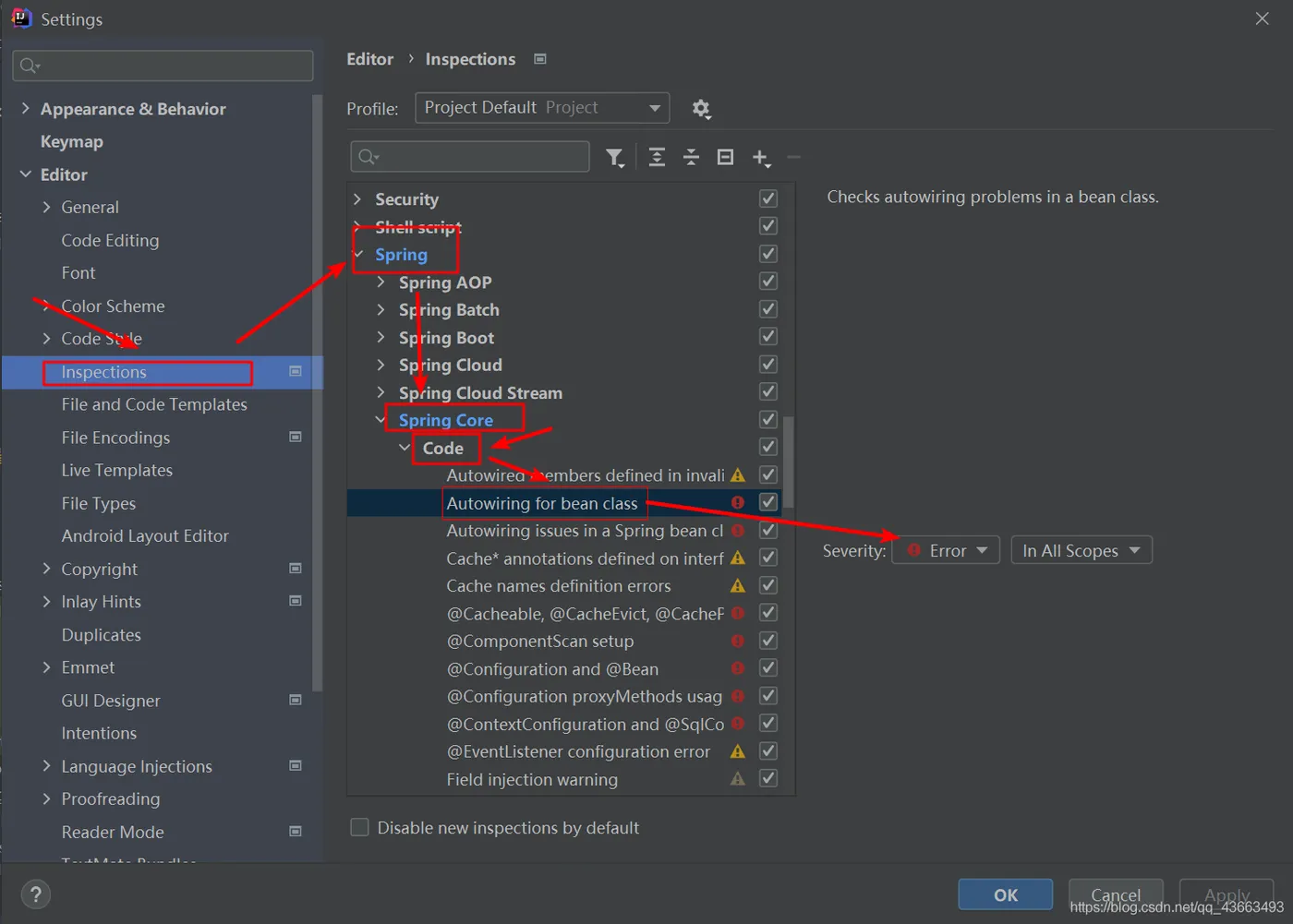
Task: Click the Collapse All tree icon
Action: (x=691, y=157)
